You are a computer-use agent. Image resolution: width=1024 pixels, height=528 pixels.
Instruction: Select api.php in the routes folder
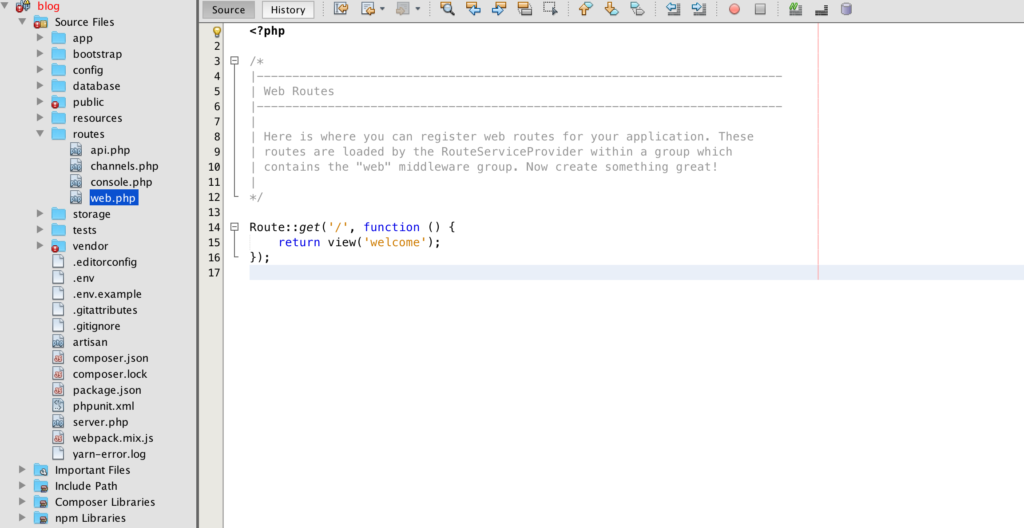coord(110,150)
